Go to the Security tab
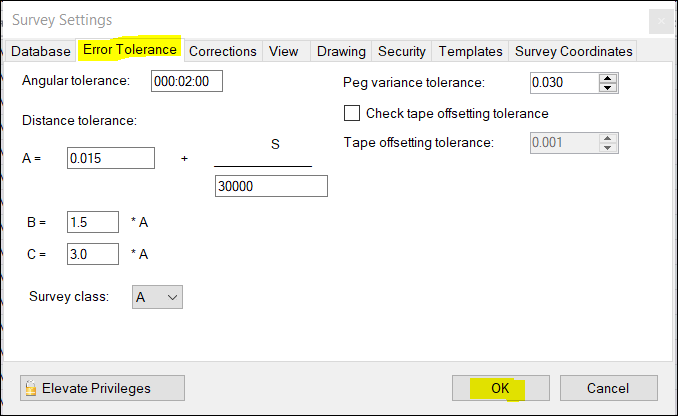Image resolution: width=678 pixels, height=416 pixels. pos(401,51)
